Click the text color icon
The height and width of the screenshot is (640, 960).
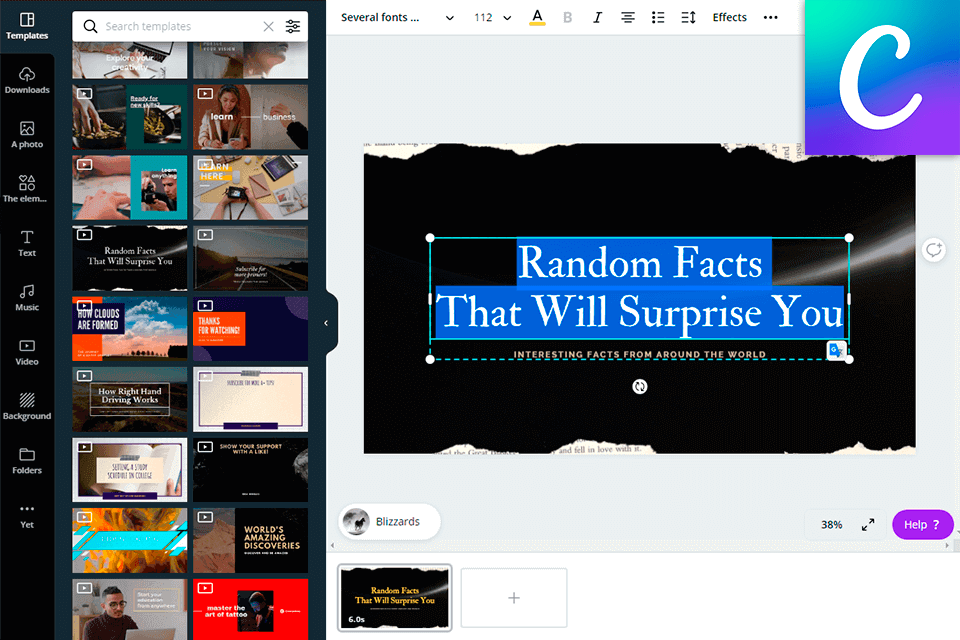[537, 17]
